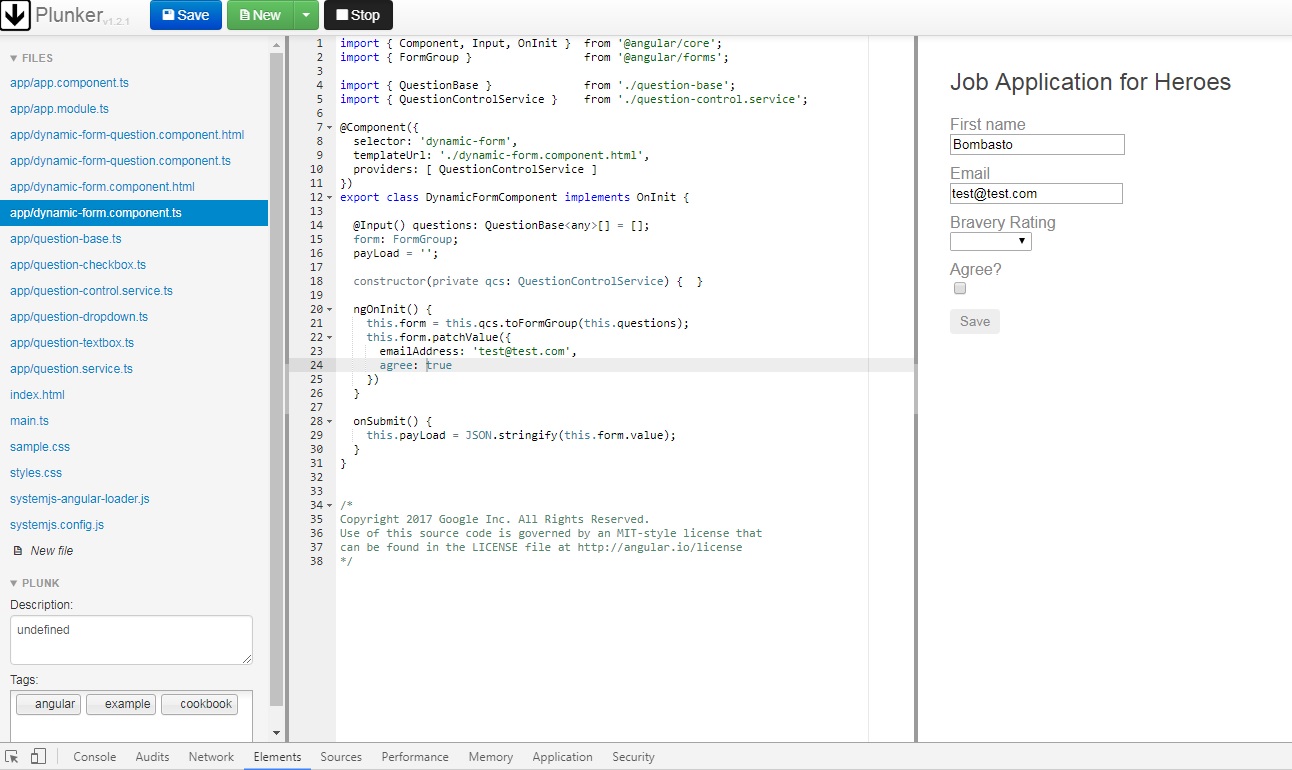Click the Save button in the form preview

[x=973, y=321]
